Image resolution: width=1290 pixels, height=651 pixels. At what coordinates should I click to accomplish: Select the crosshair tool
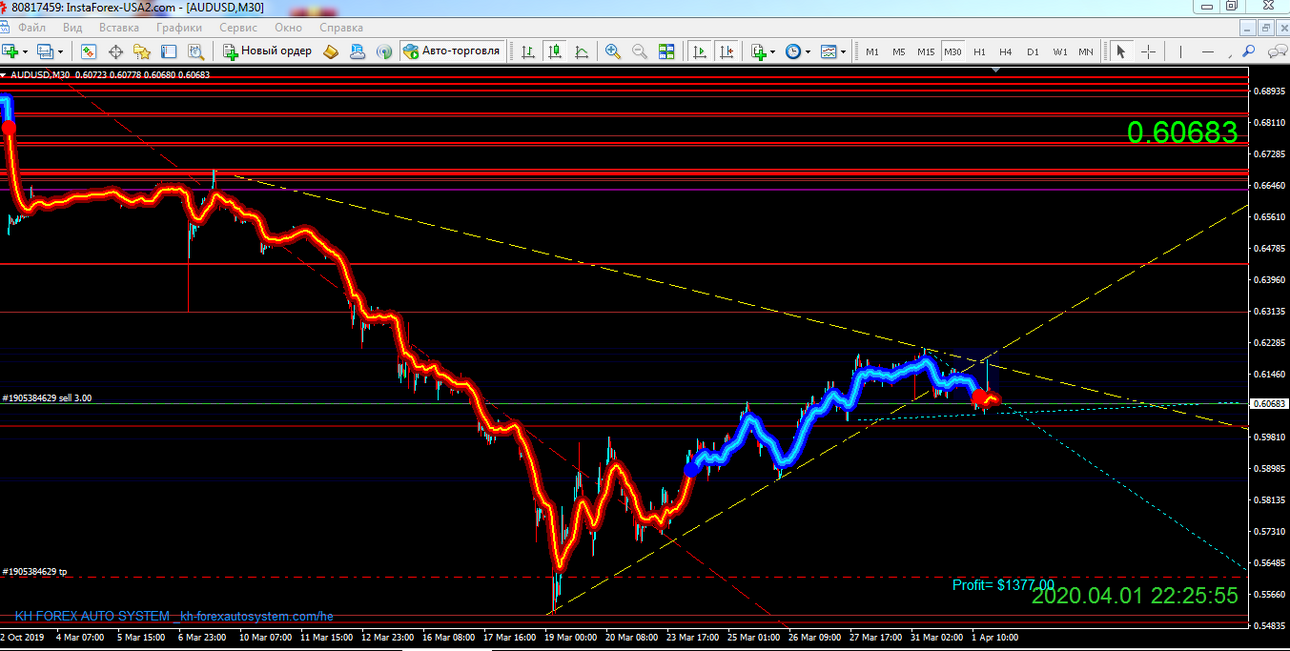[1148, 51]
